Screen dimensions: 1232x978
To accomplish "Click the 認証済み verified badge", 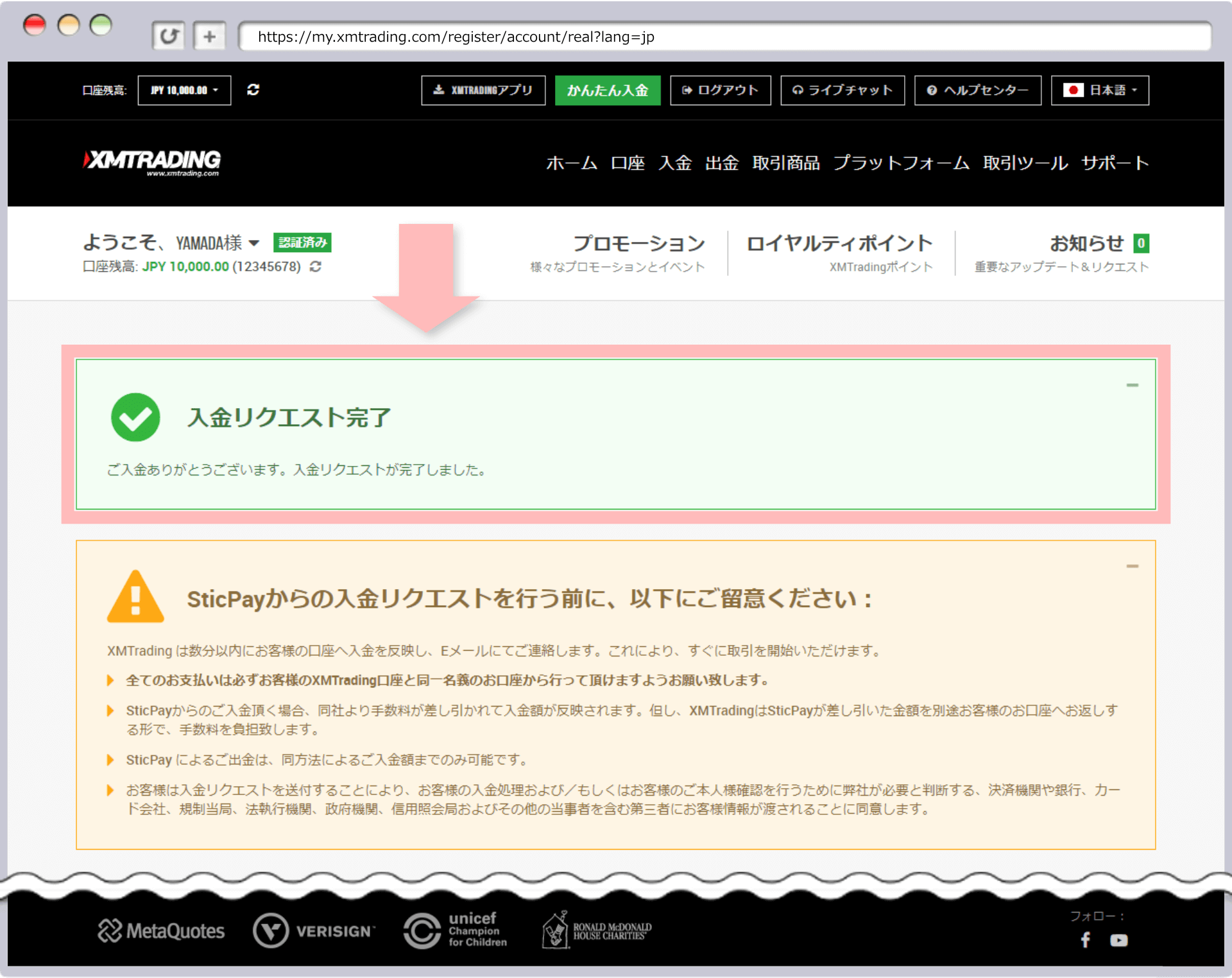I will pos(302,243).
